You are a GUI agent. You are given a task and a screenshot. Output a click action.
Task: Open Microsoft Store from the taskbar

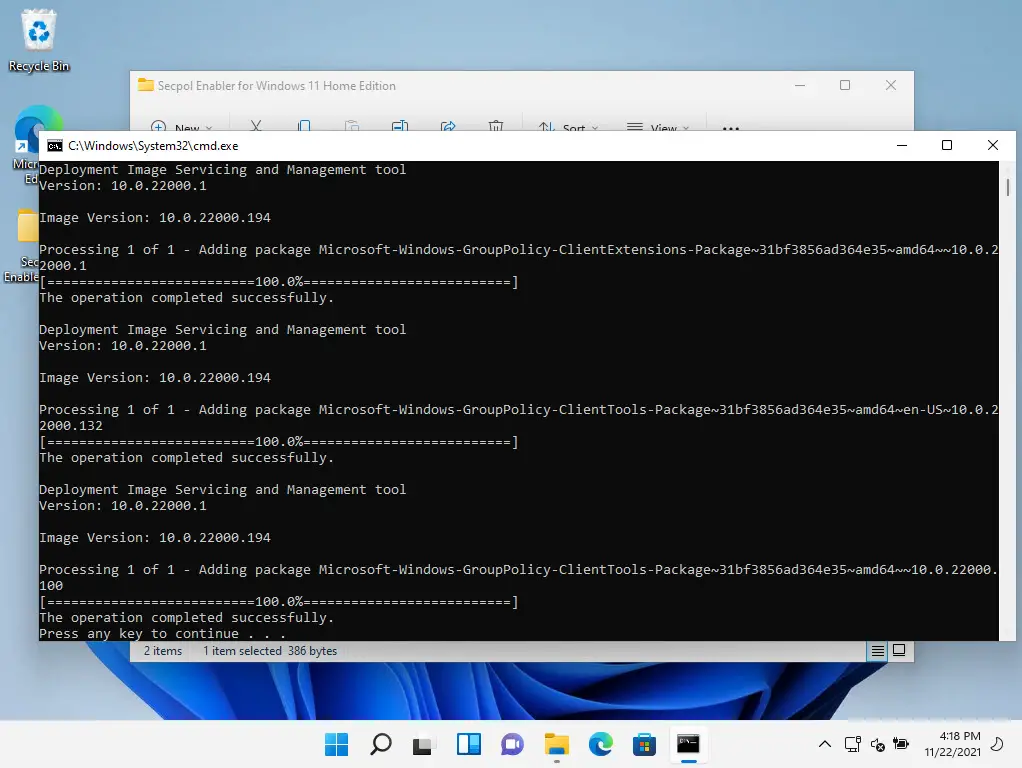(x=644, y=745)
